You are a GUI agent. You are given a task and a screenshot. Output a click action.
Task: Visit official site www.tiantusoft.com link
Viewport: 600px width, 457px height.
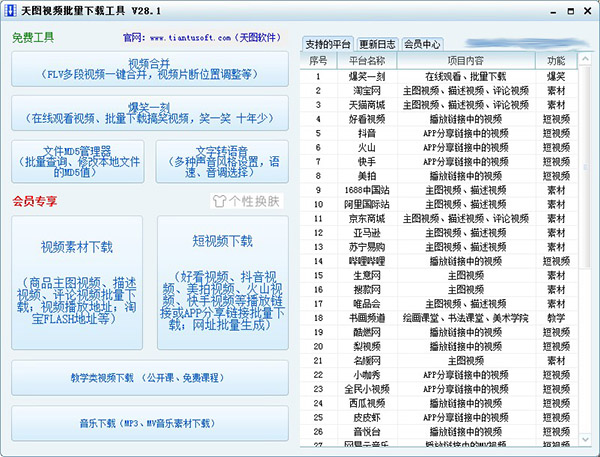point(191,38)
